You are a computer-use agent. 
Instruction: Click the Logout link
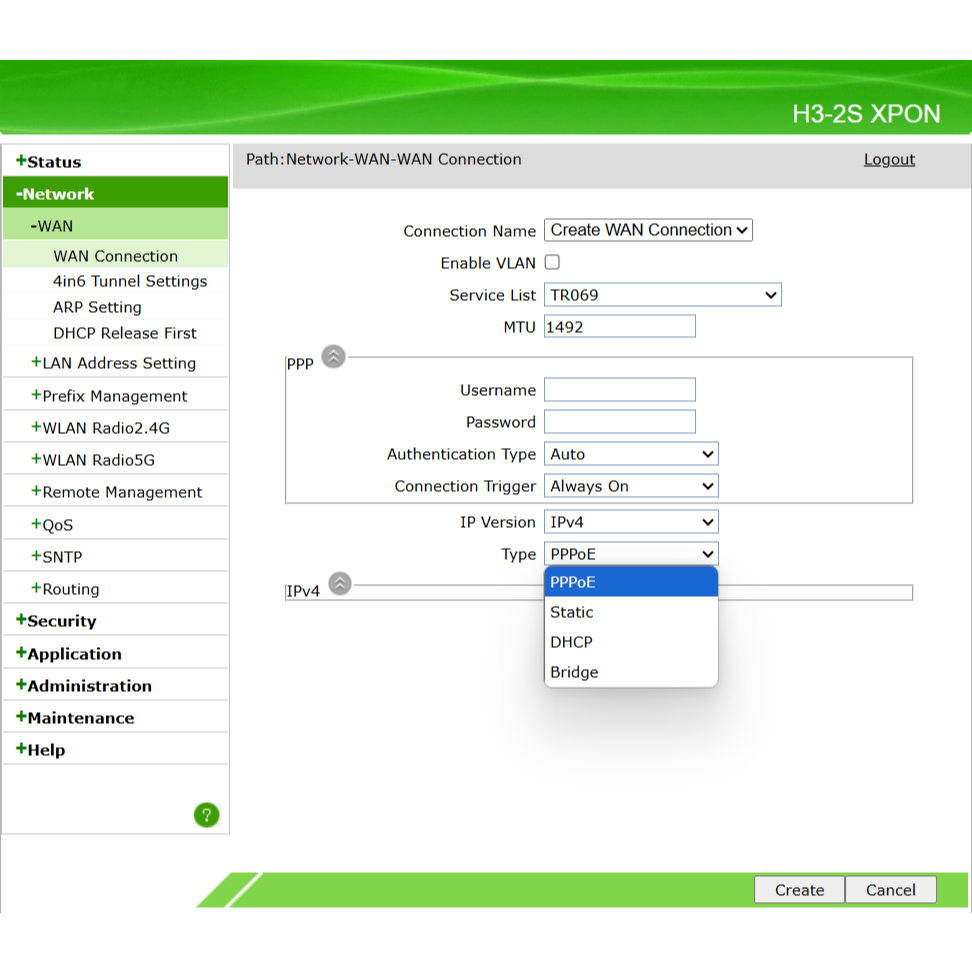889,160
